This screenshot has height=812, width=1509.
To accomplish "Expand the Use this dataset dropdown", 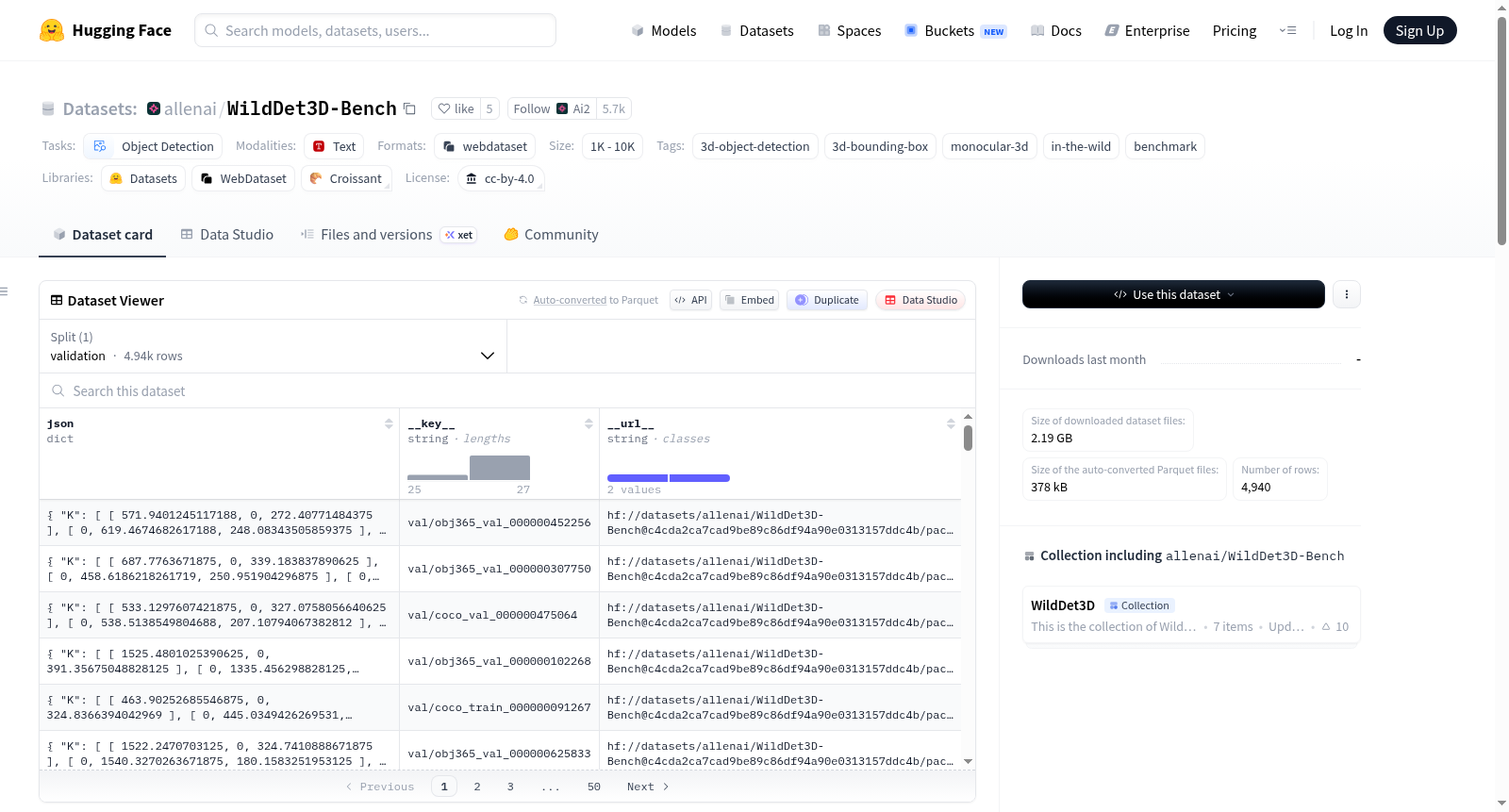I will coord(1173,294).
